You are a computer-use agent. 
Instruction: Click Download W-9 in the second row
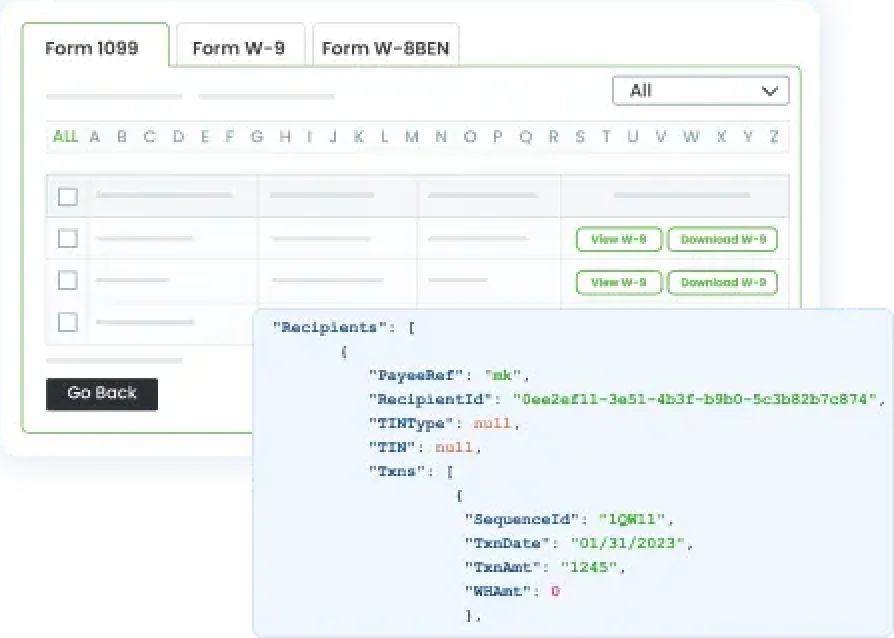click(722, 283)
